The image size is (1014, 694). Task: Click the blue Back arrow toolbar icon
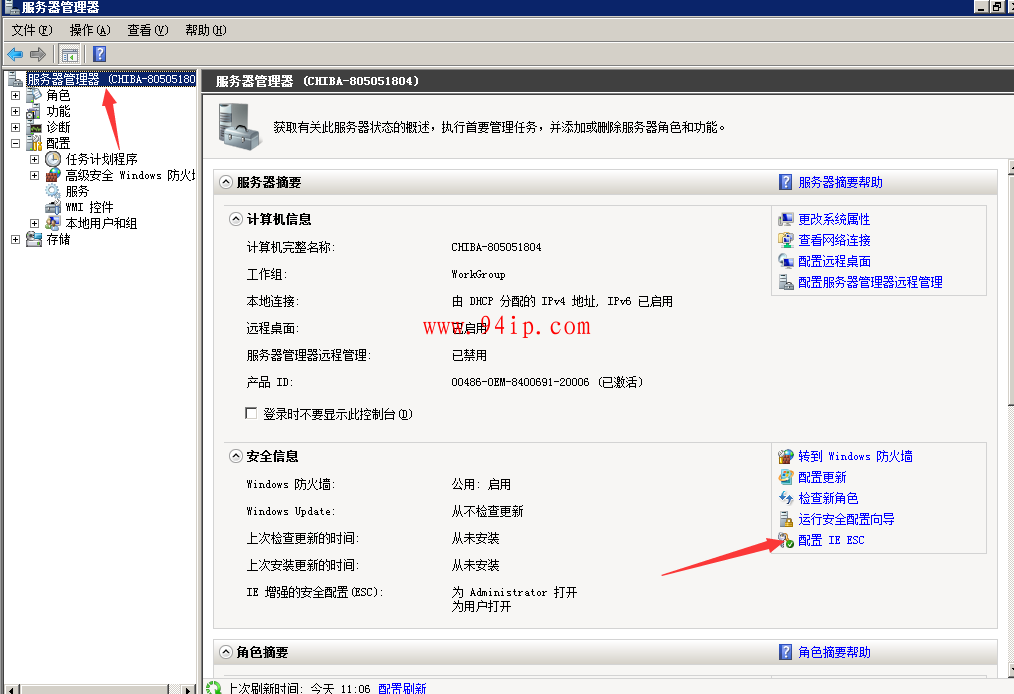pos(15,54)
